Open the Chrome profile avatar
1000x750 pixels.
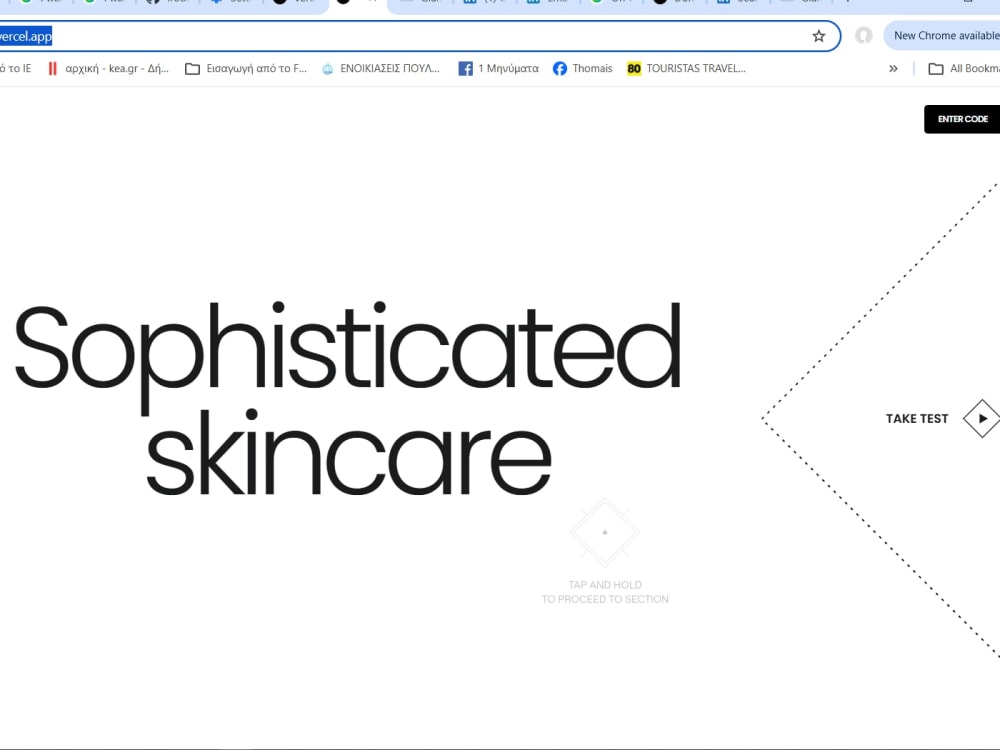click(x=864, y=36)
